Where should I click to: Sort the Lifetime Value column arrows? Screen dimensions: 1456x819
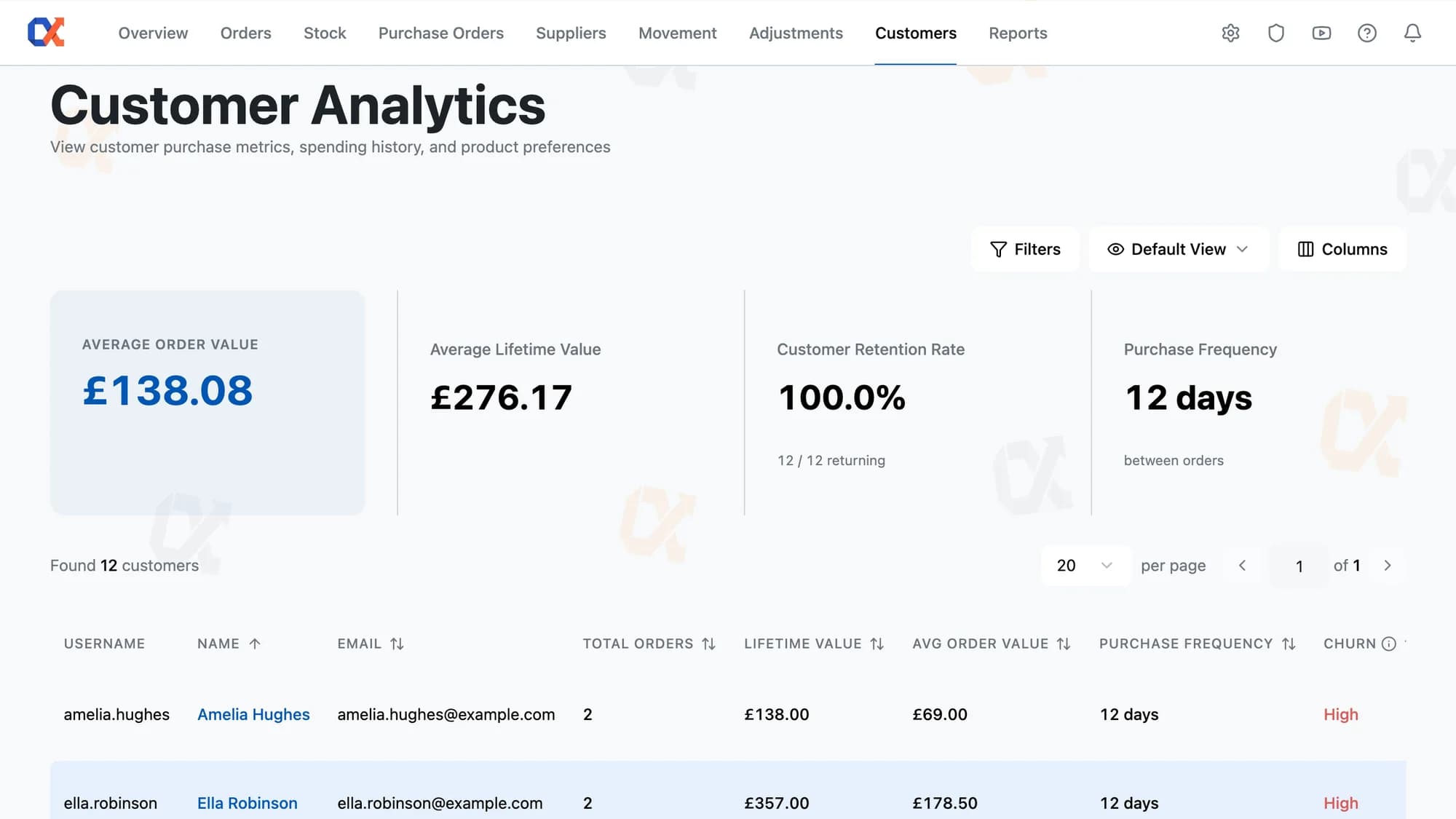pyautogui.click(x=877, y=644)
